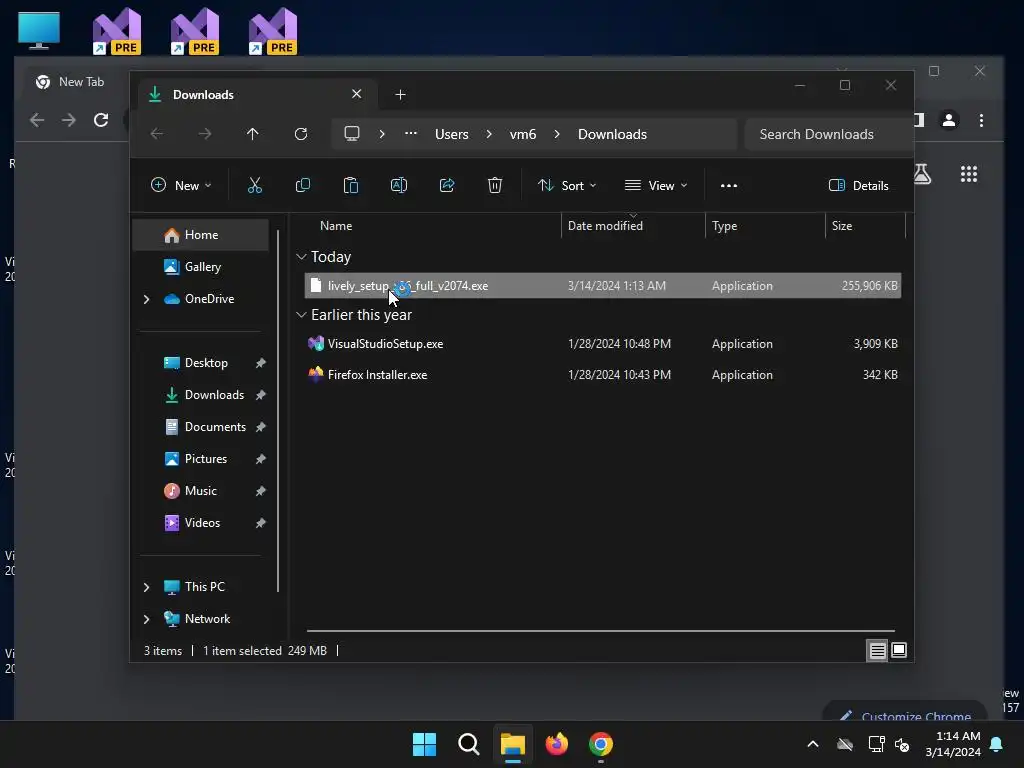Unpin Documents using its pin icon
1024x768 pixels.
click(261, 427)
